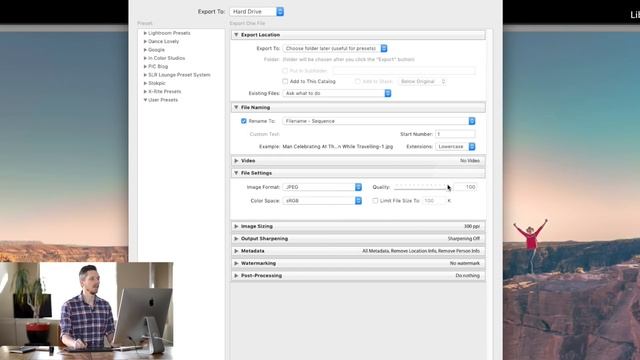Expand the Google presets folder

tap(145, 50)
